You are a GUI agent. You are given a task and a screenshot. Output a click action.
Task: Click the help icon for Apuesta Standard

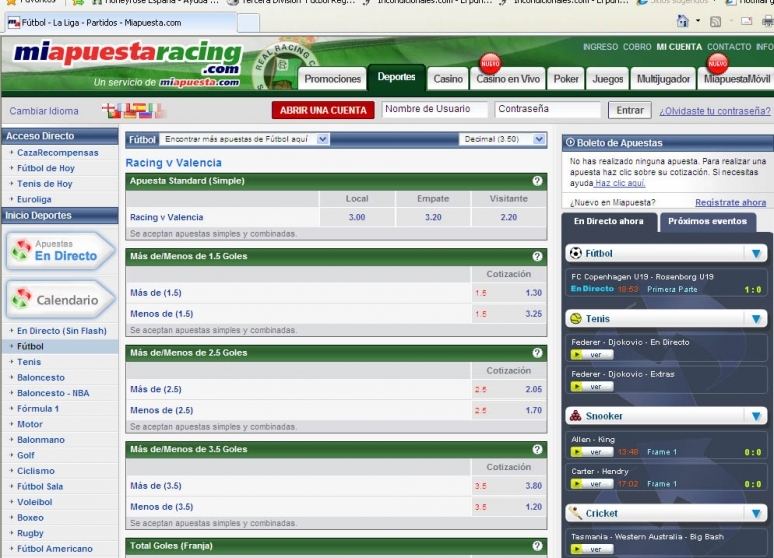pos(538,181)
